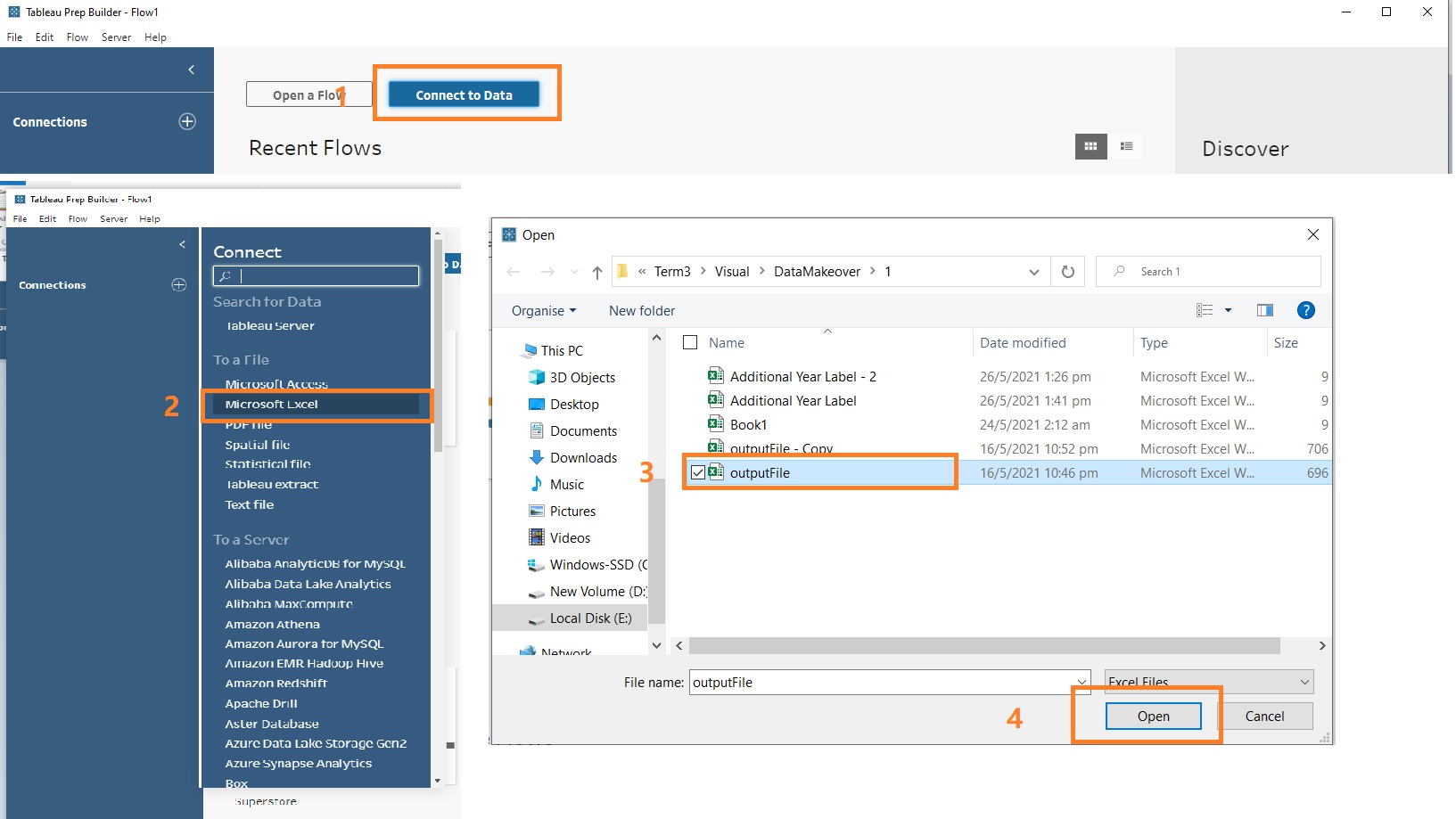Click the Open button in dialog
The height and width of the screenshot is (819, 1456).
point(1153,717)
